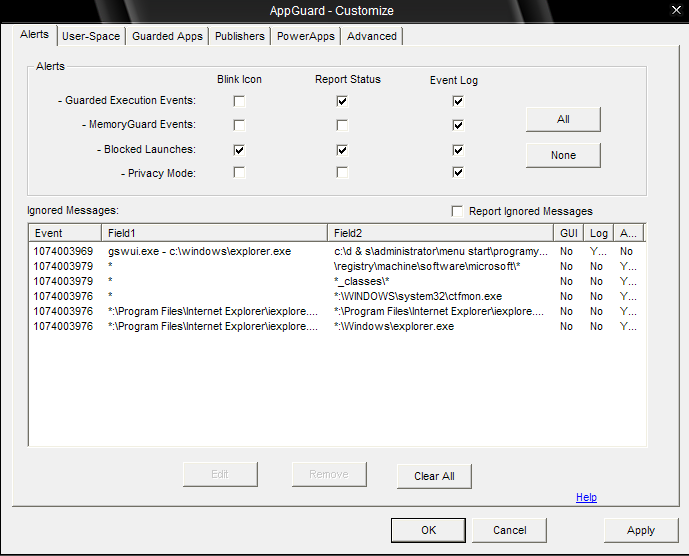Sort by the Field2 column header

point(440,233)
